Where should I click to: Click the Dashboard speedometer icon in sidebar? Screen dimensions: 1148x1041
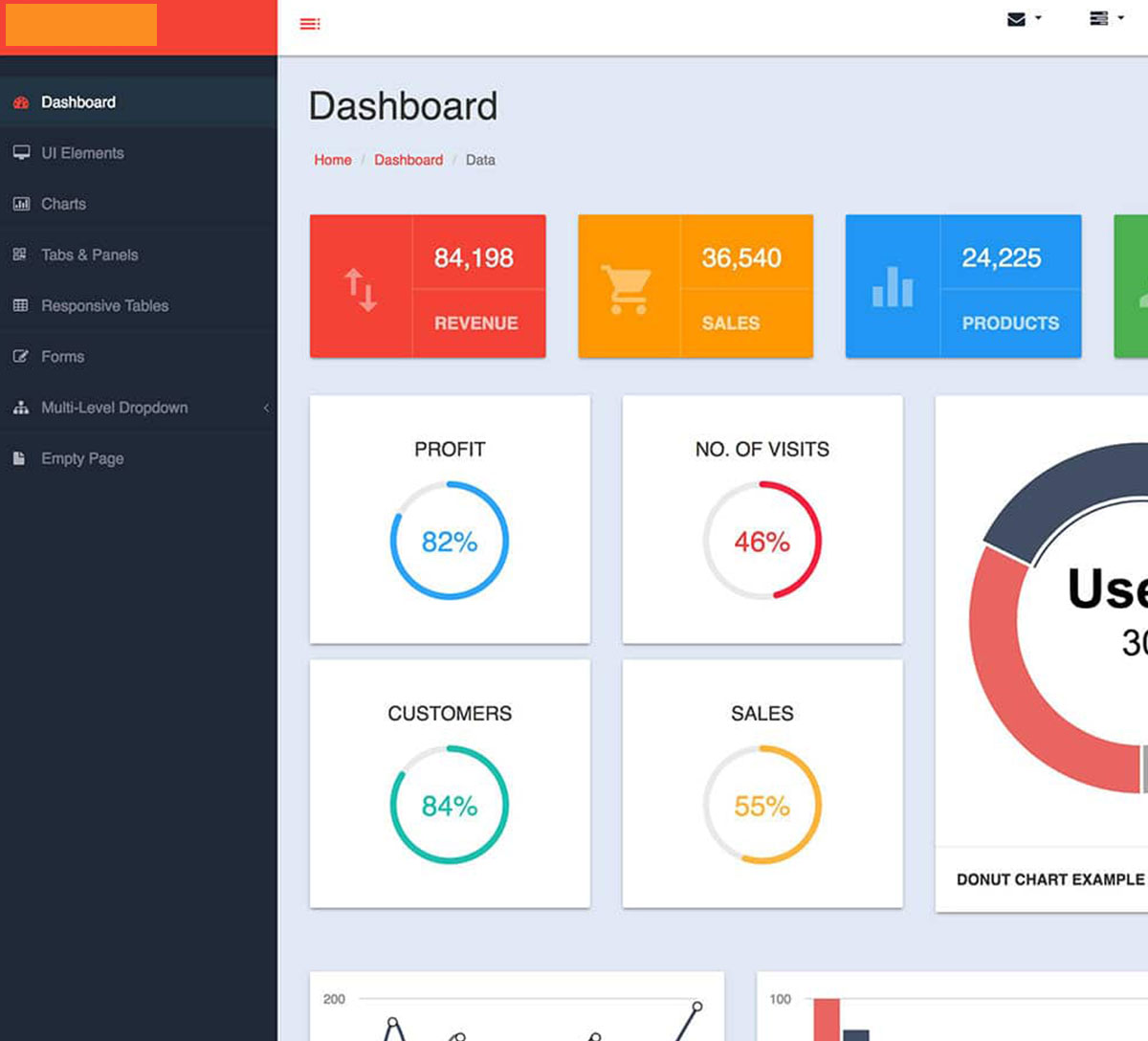21,102
